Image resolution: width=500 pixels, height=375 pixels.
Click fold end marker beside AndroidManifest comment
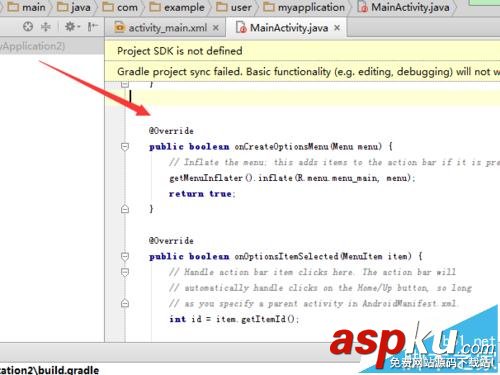click(x=125, y=303)
